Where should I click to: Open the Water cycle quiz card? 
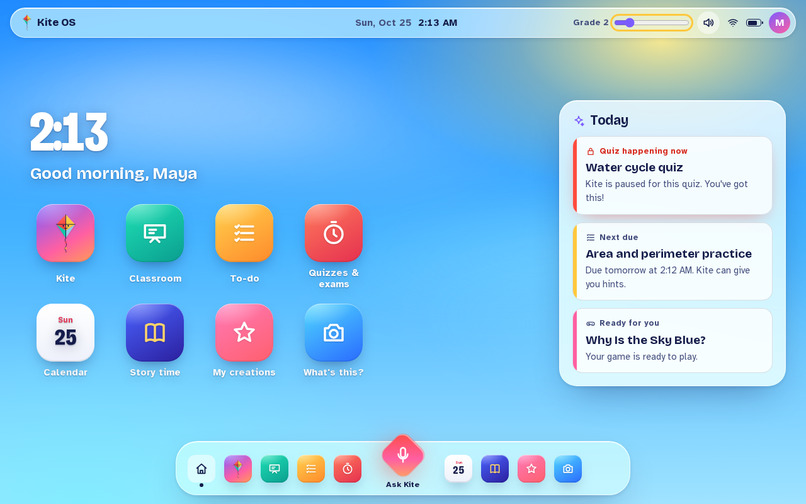click(672, 175)
